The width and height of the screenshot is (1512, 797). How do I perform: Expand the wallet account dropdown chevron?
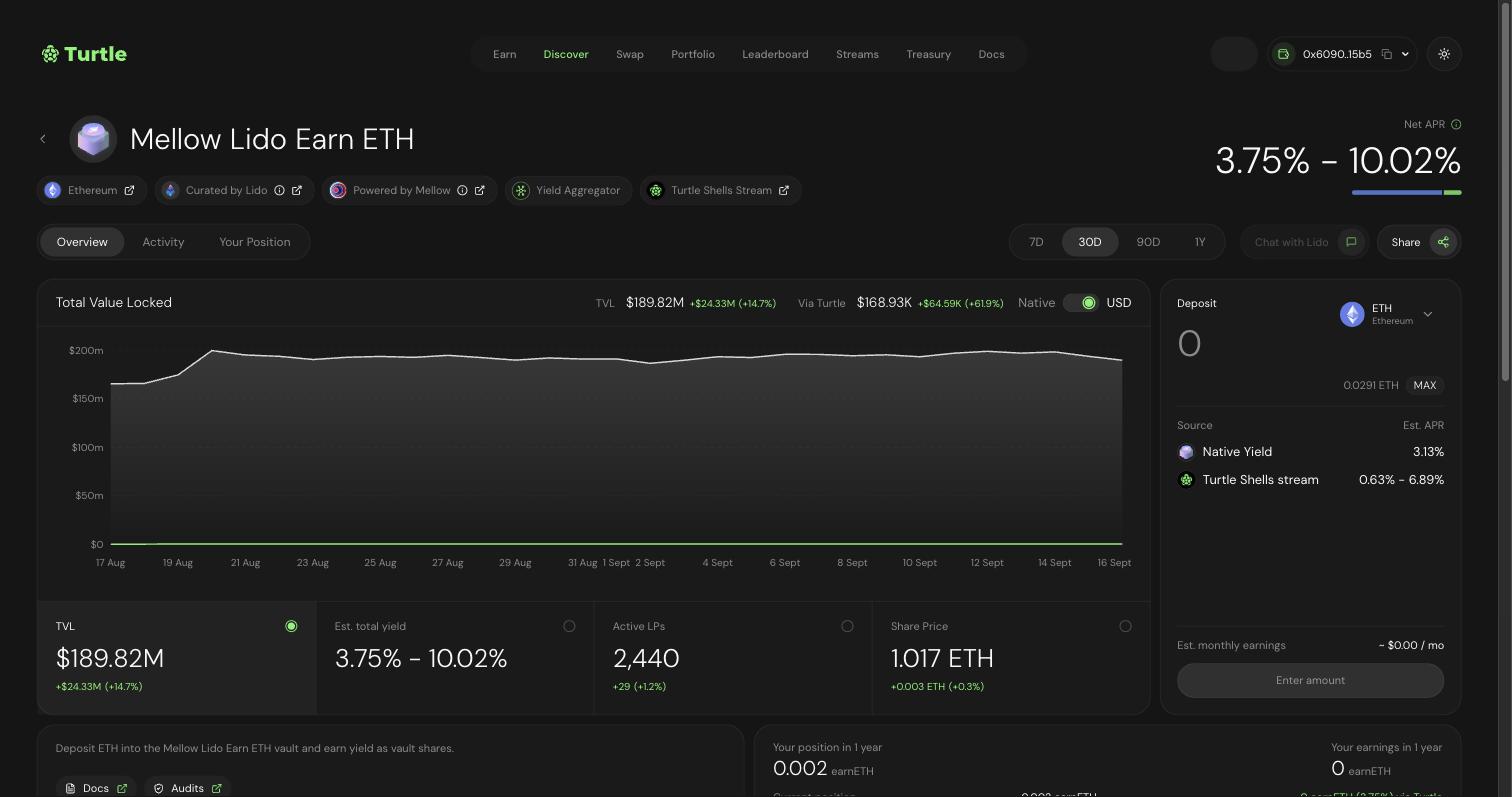coord(1405,54)
